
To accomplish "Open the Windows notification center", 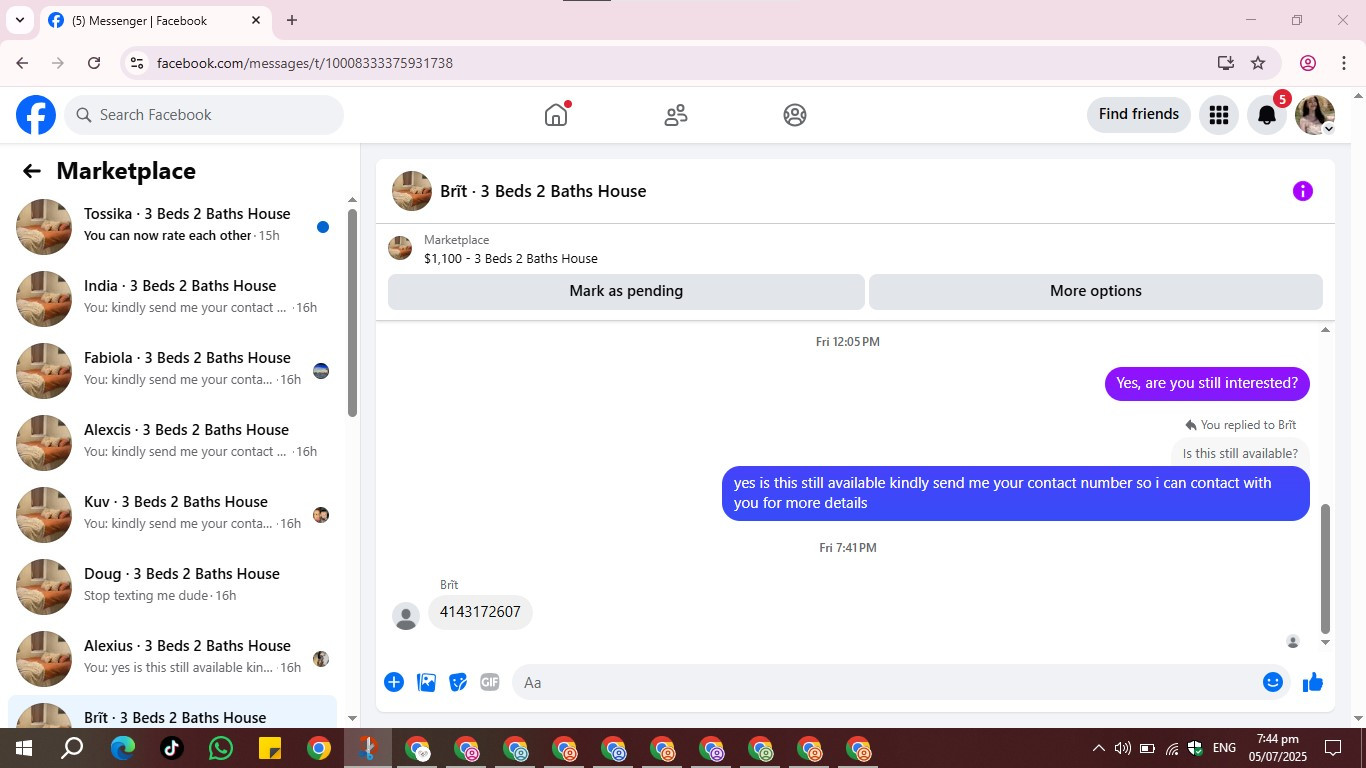I will coord(1333,748).
